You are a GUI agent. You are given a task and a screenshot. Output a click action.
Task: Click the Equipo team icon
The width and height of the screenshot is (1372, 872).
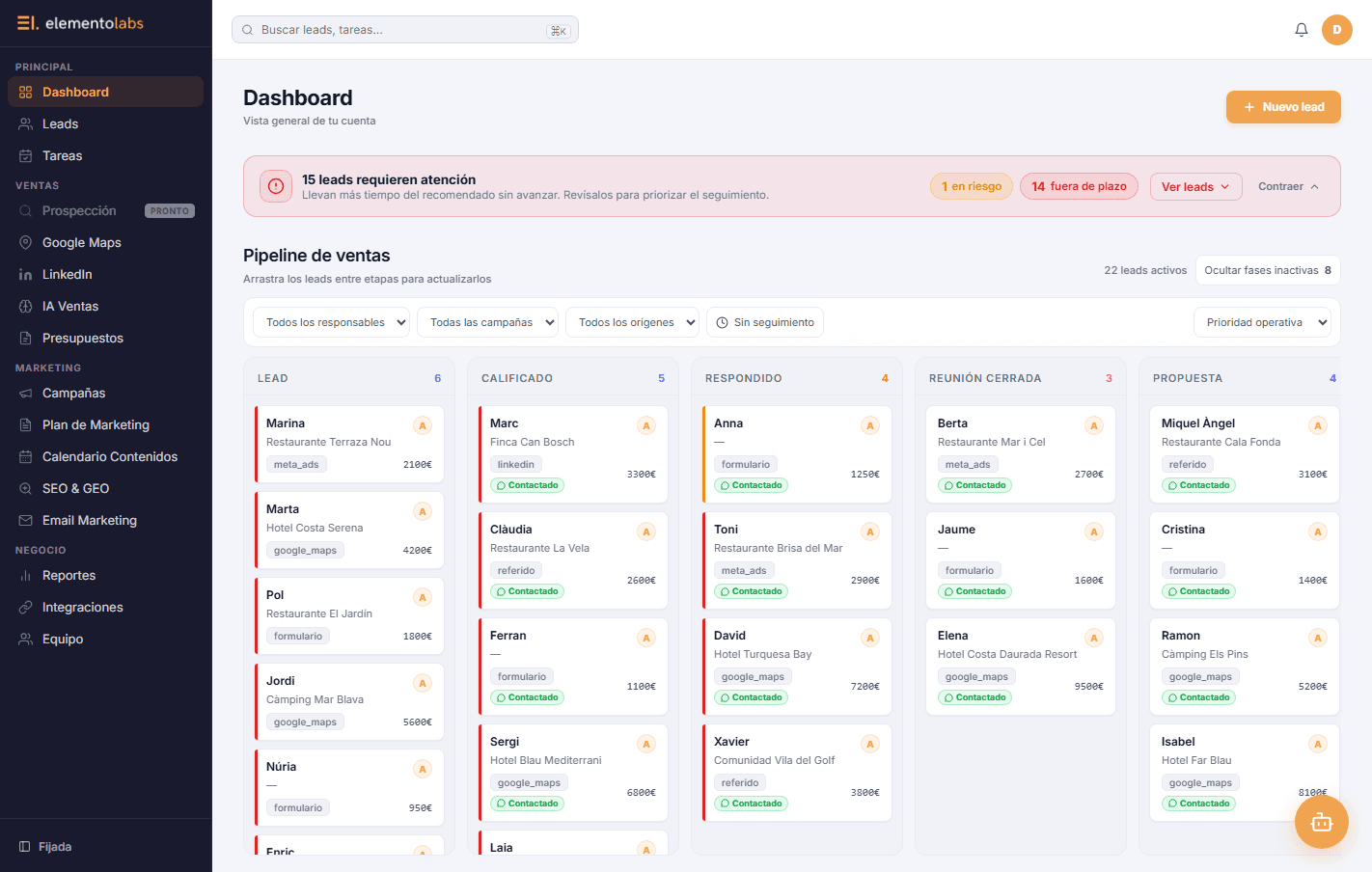tap(26, 640)
